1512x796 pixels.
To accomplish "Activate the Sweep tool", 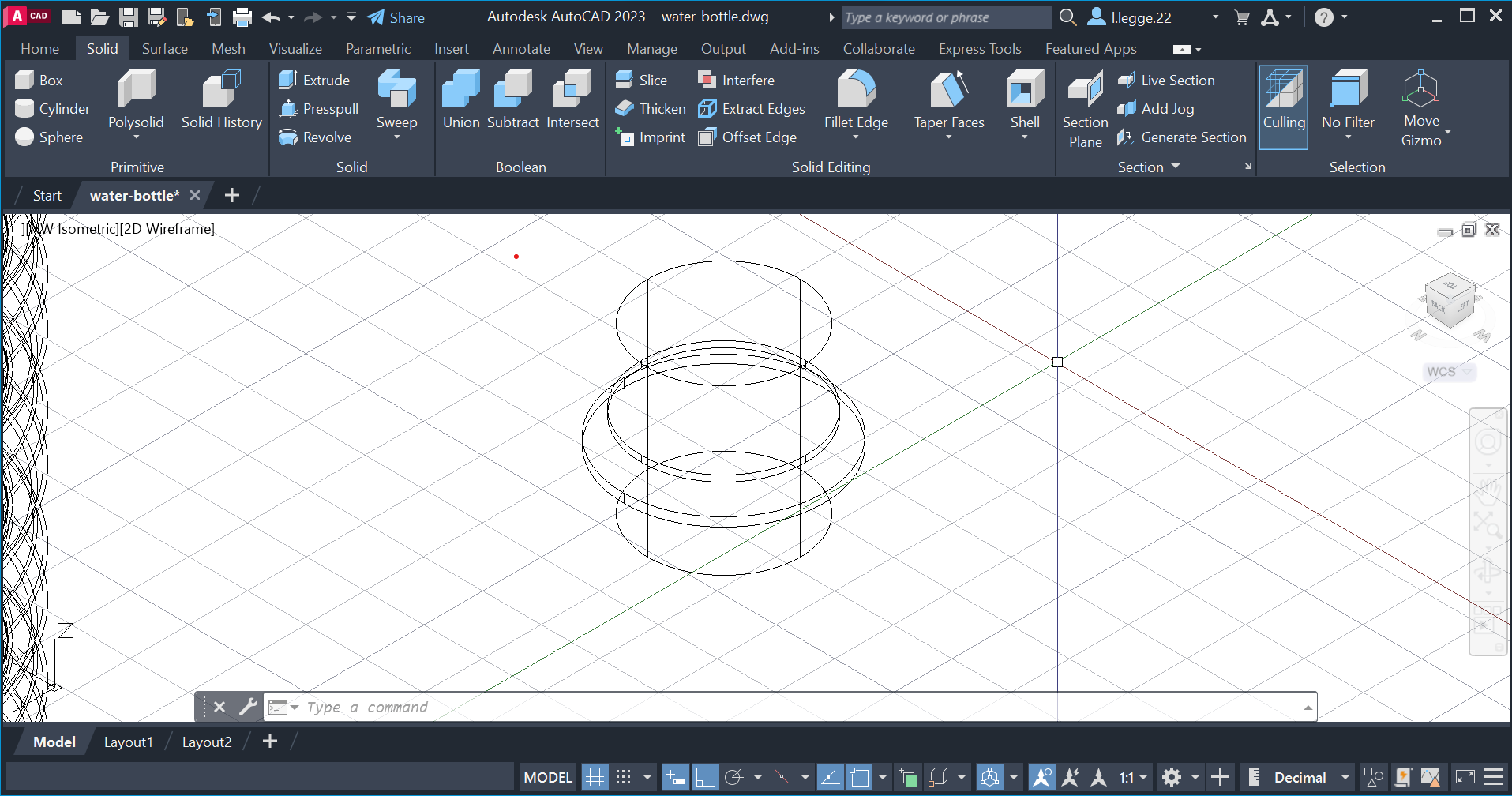I will [x=396, y=99].
